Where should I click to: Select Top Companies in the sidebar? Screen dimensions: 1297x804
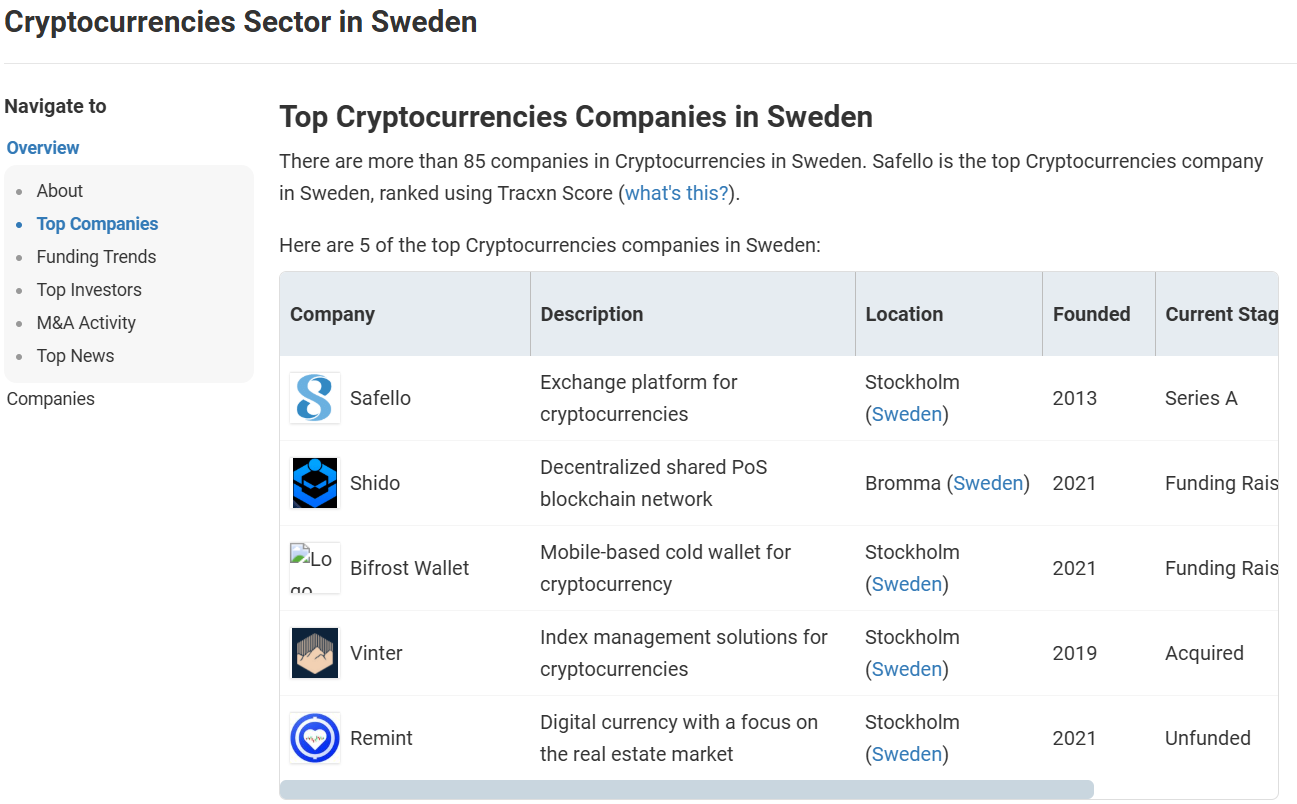pos(97,224)
